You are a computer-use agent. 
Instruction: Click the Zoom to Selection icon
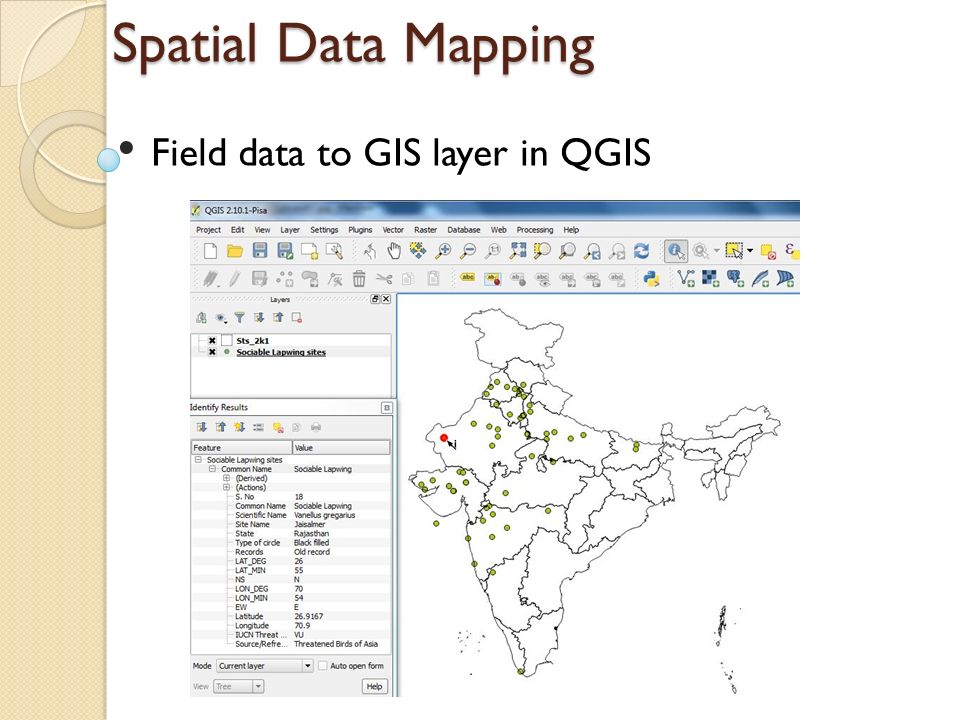(x=542, y=250)
